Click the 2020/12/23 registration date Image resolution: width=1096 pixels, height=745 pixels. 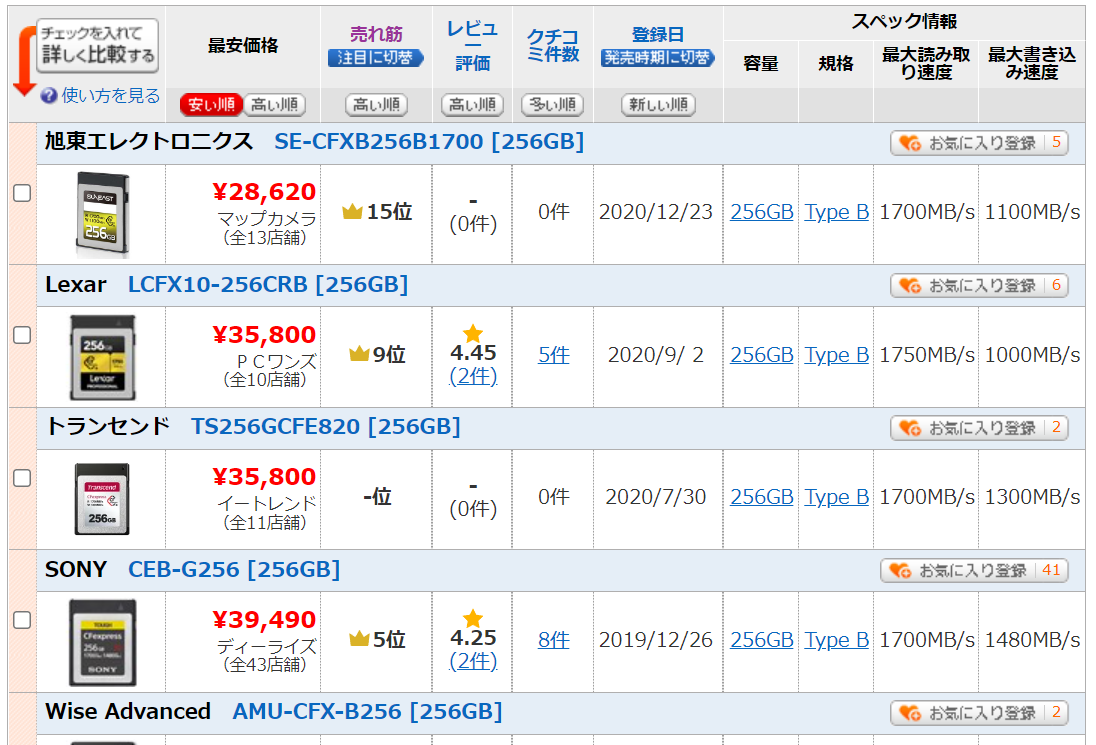656,212
